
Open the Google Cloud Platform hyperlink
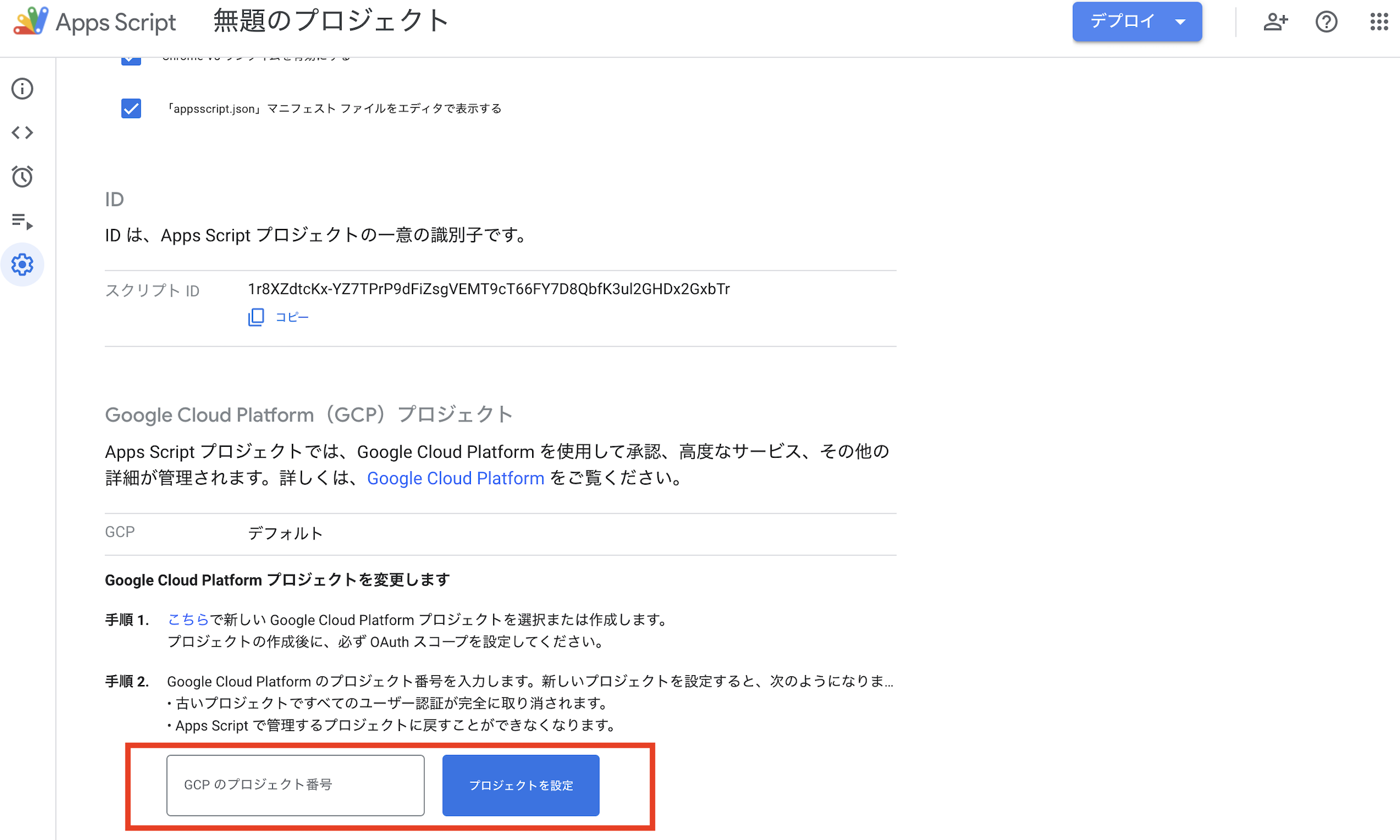pyautogui.click(x=455, y=478)
